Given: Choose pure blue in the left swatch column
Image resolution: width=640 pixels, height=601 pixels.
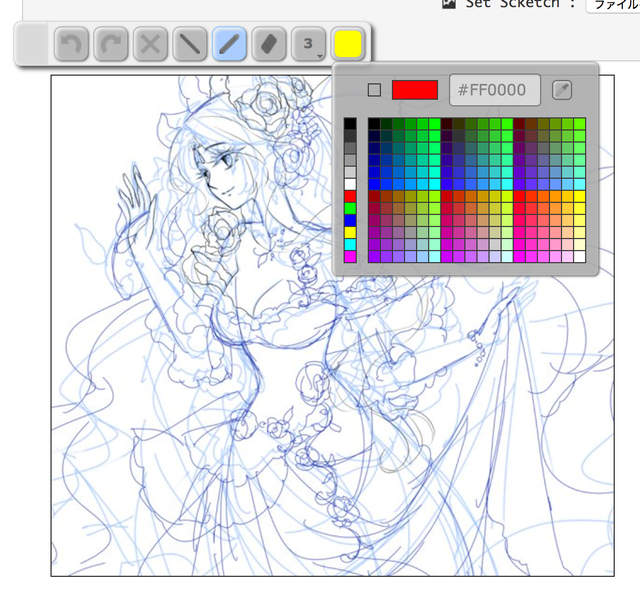Looking at the screenshot, I should click(350, 220).
